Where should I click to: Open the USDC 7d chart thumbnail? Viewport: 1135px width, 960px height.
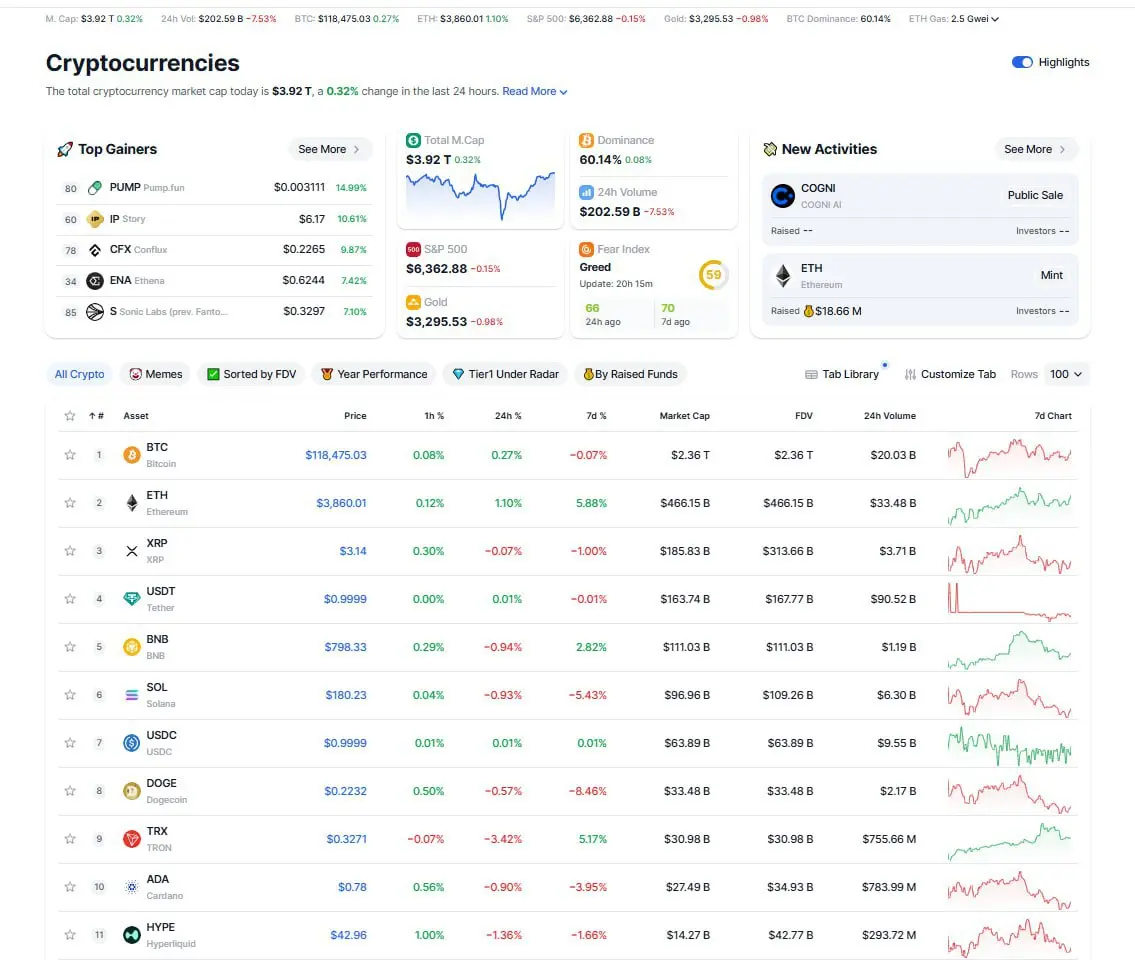tap(1009, 746)
